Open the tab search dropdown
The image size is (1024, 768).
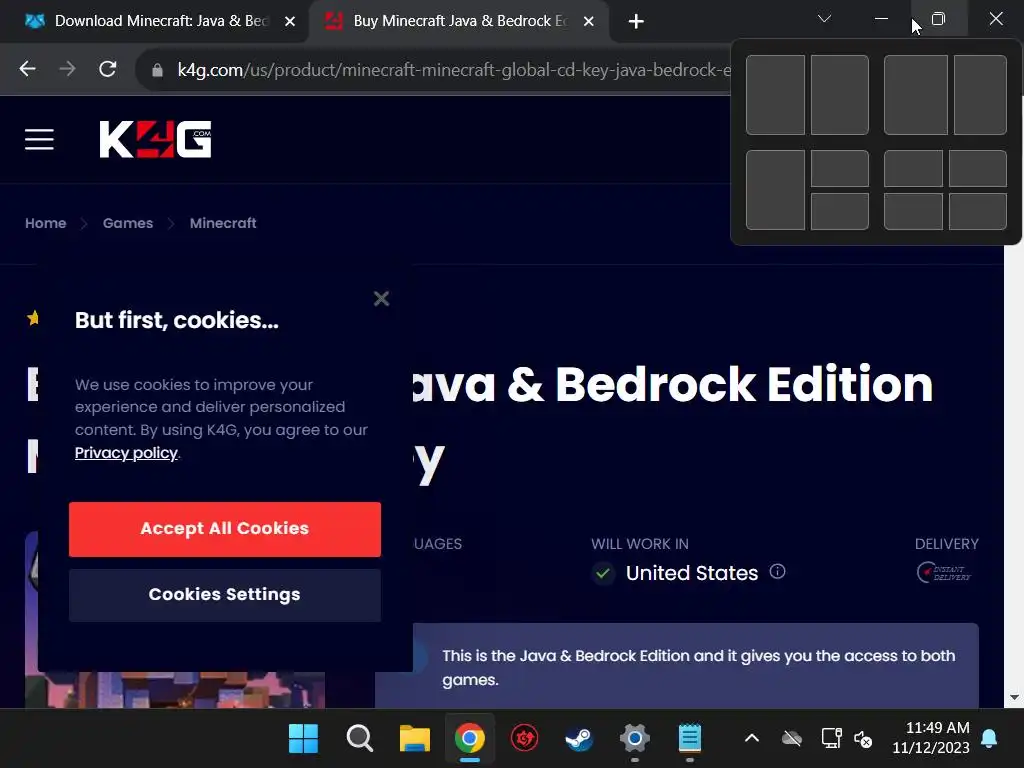point(824,19)
